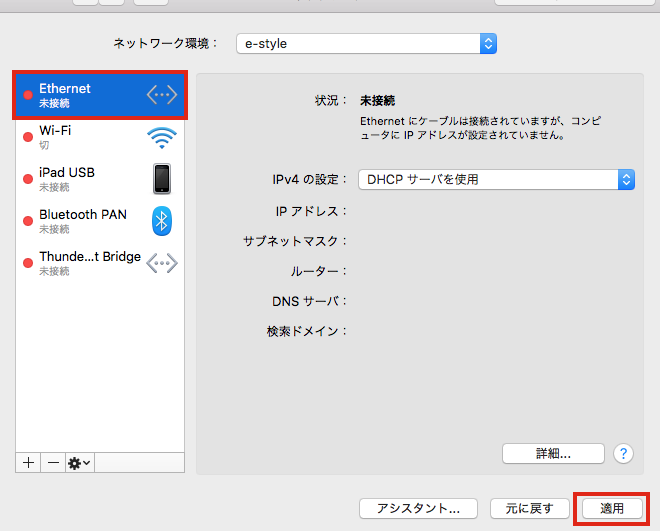Image resolution: width=660 pixels, height=531 pixels.
Task: Click the IP アドレス label
Action: point(311,211)
